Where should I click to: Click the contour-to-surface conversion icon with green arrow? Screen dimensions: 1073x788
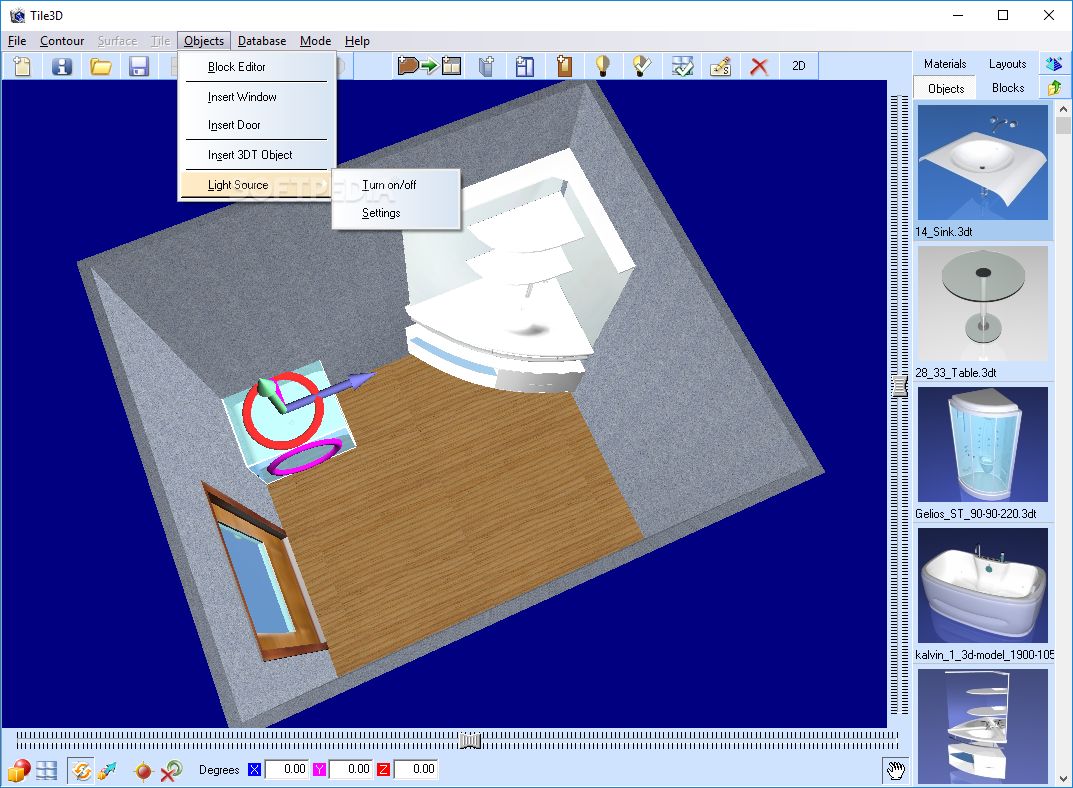pos(429,66)
